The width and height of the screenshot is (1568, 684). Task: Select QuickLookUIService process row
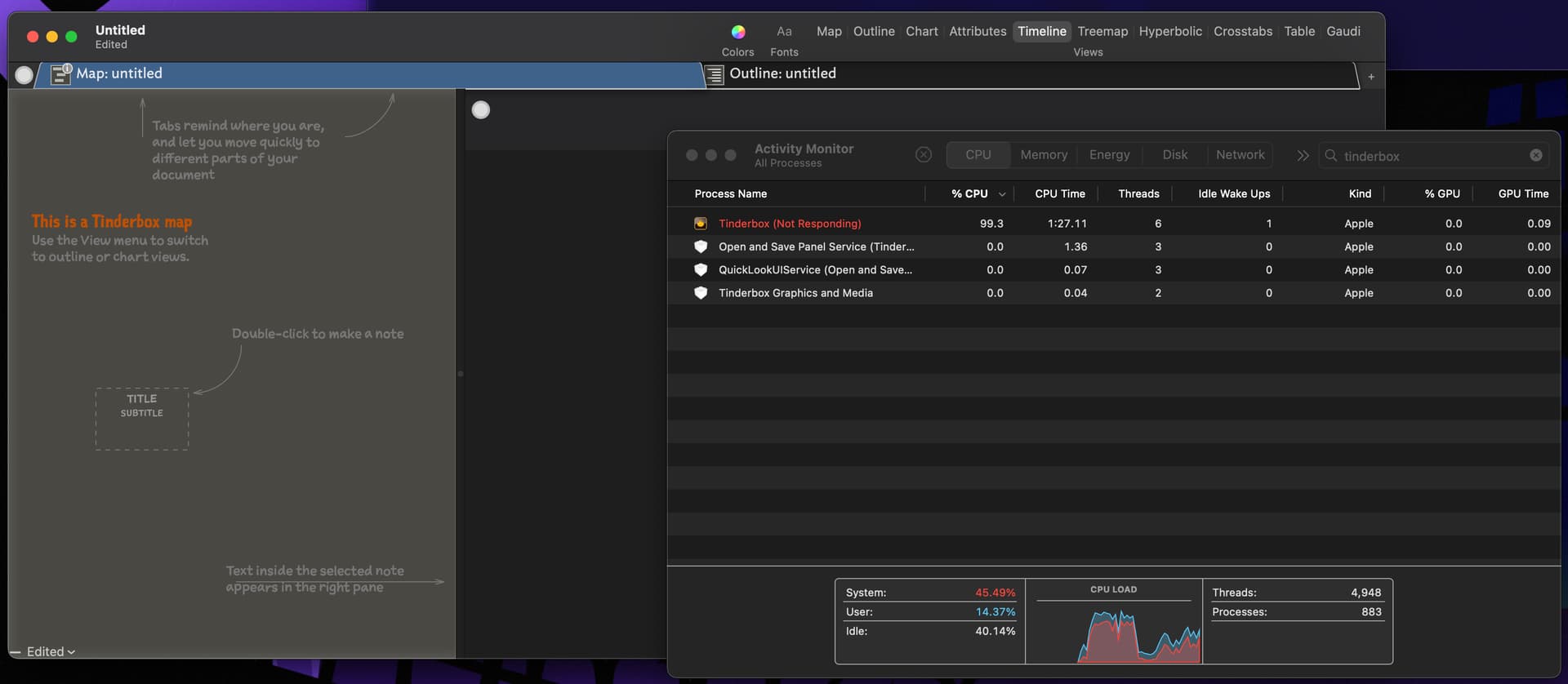click(x=1114, y=269)
